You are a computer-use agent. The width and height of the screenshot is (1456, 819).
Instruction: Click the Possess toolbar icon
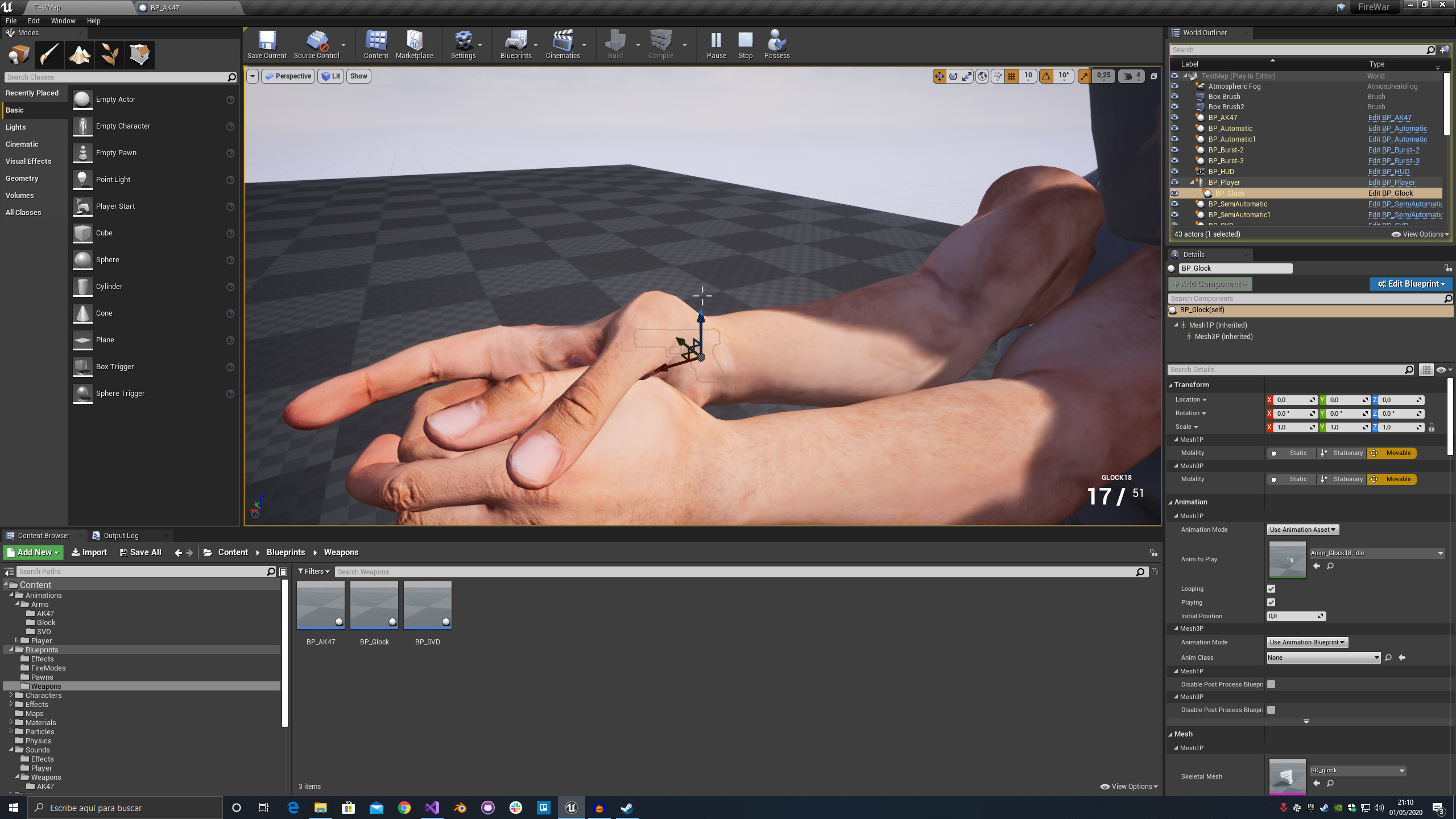pyautogui.click(x=776, y=44)
